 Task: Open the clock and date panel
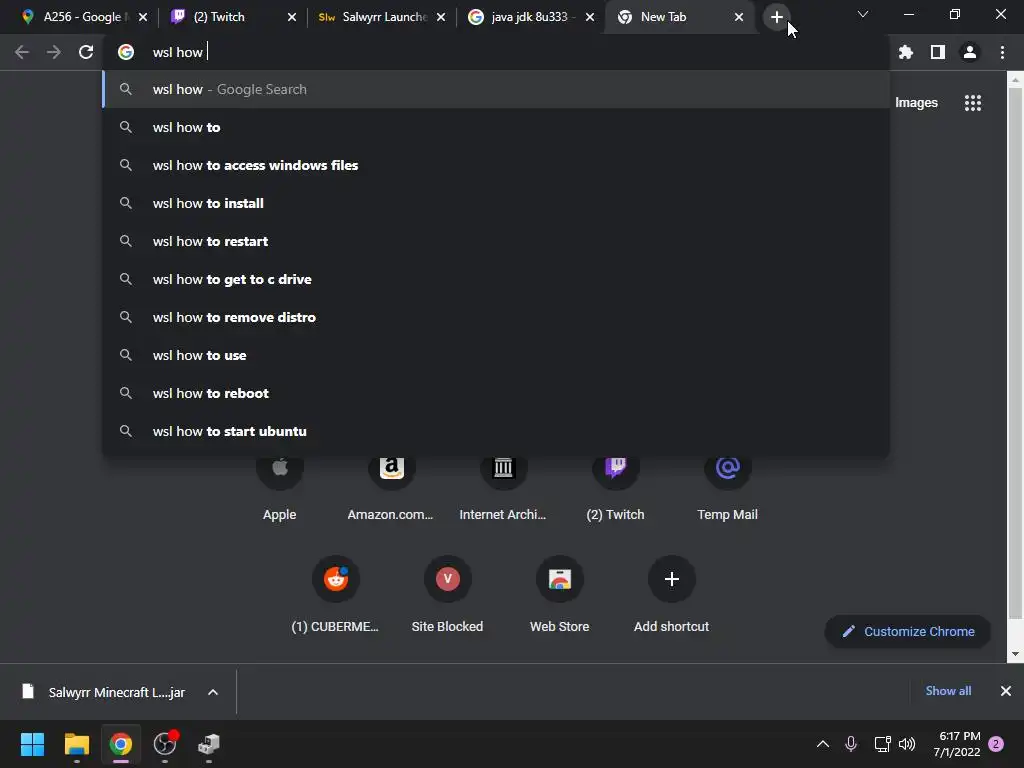pos(957,744)
